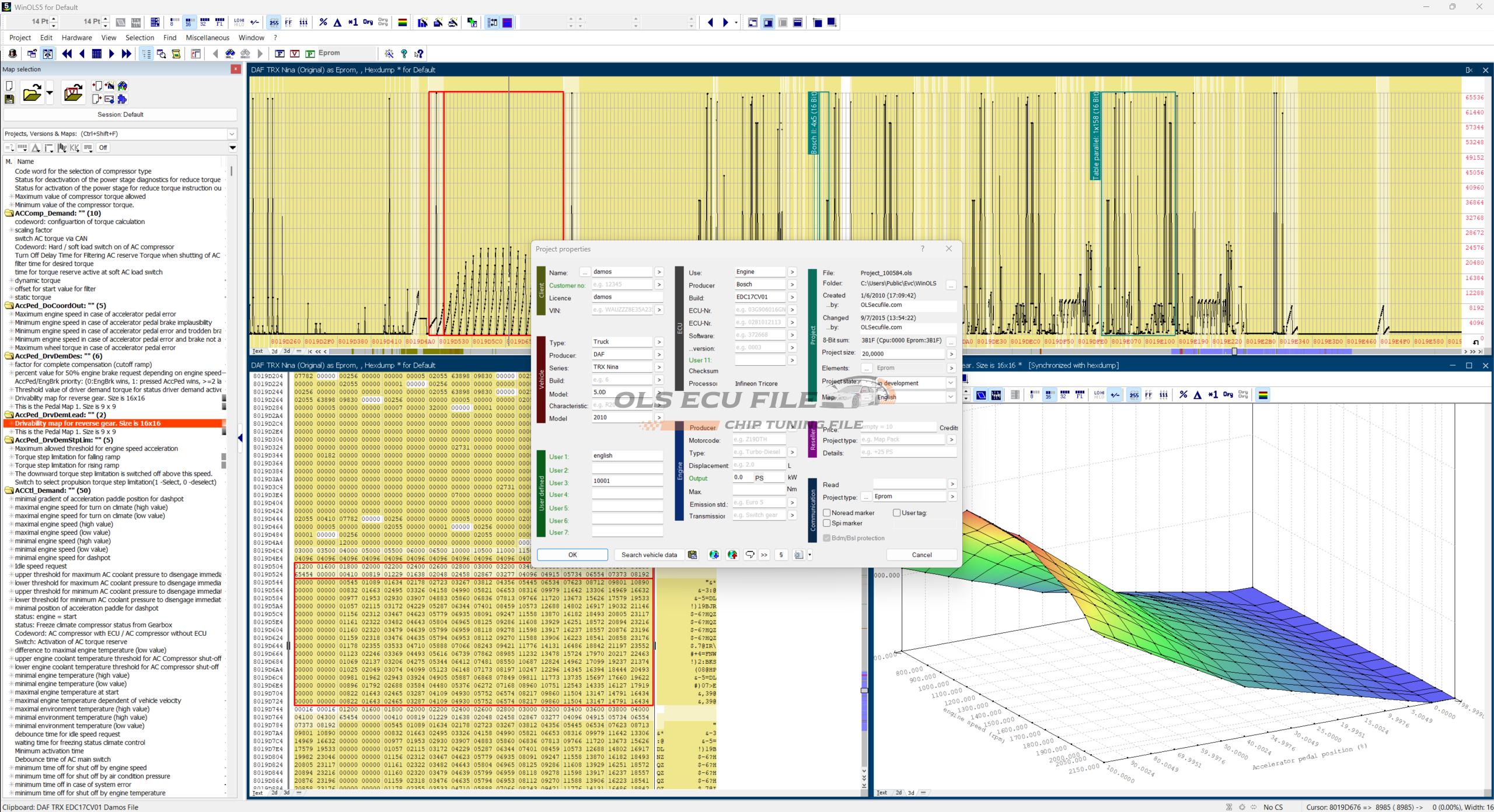Enable the Noread marker checkbox
The width and height of the screenshot is (1494, 812).
(x=826, y=513)
